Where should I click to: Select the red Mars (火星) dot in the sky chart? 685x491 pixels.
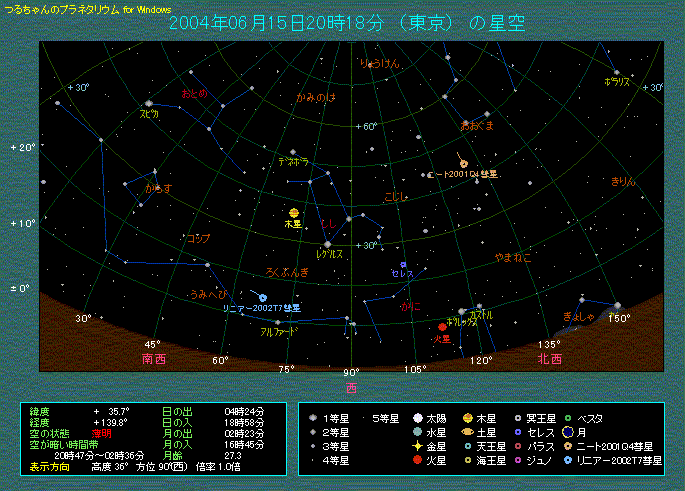(442, 327)
